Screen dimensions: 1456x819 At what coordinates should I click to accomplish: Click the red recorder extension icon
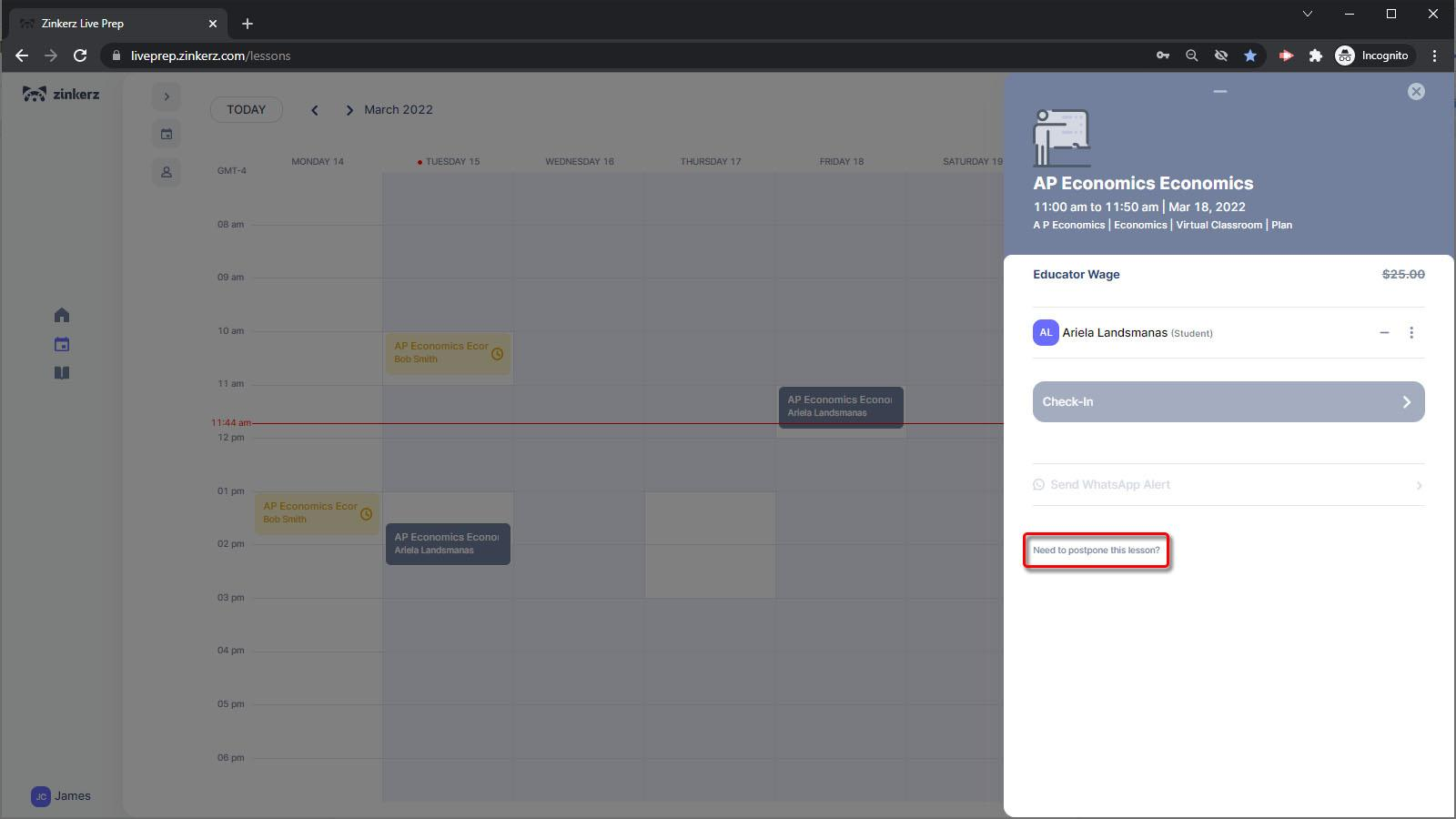click(x=1286, y=56)
